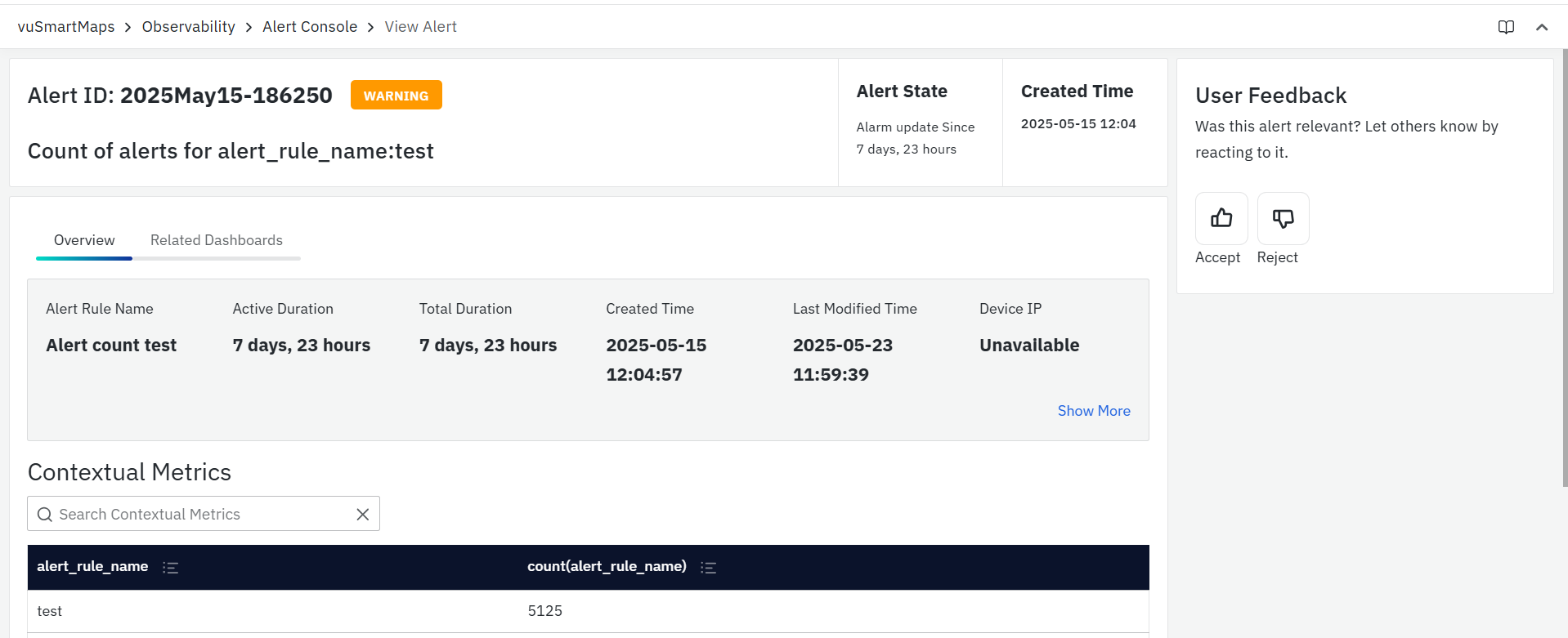Click the magnifier icon in search box
1568x638 pixels.
click(x=45, y=515)
